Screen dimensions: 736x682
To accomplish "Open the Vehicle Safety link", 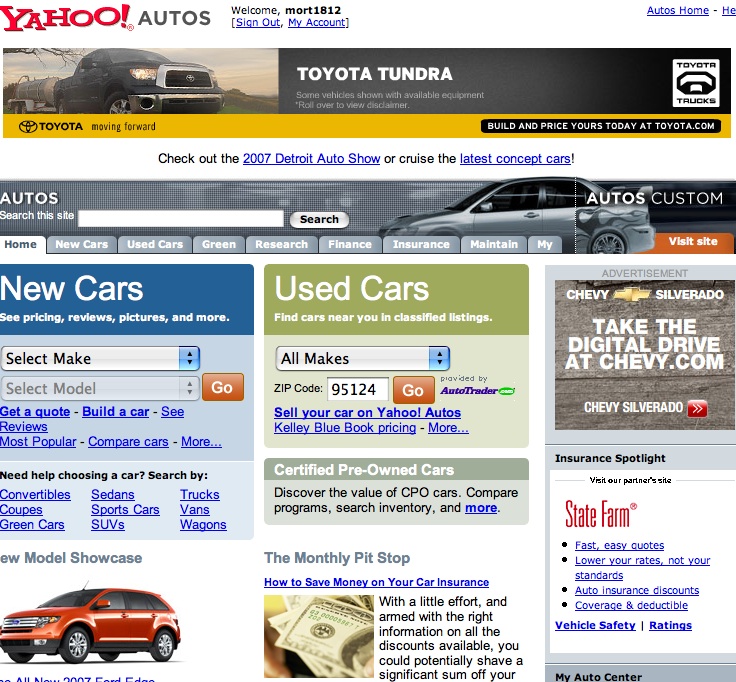I will tap(595, 626).
